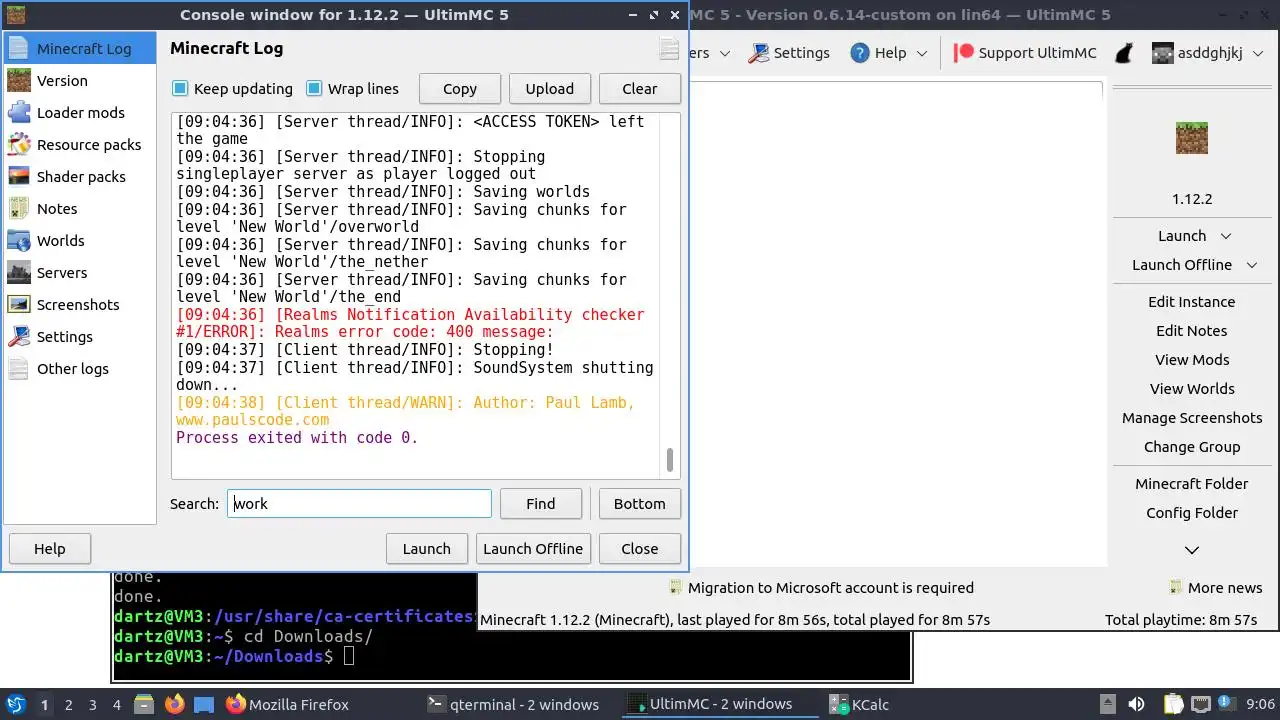
Task: Open the asddghjkj account dropdown
Action: (x=1207, y=53)
